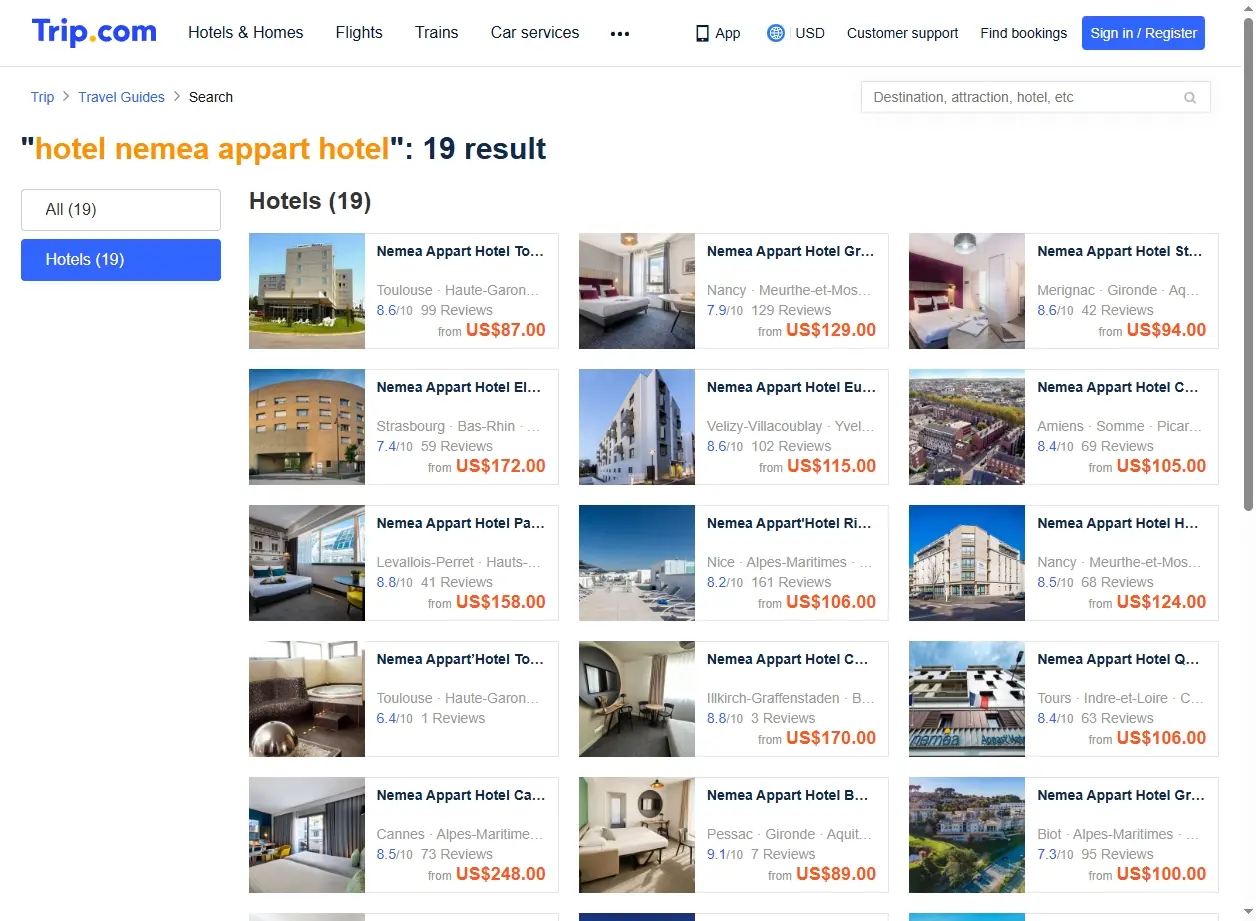Image resolution: width=1256 pixels, height=921 pixels.
Task: Open Nemea Appart'Hotel To... rated 6.4
Action: coord(460,659)
